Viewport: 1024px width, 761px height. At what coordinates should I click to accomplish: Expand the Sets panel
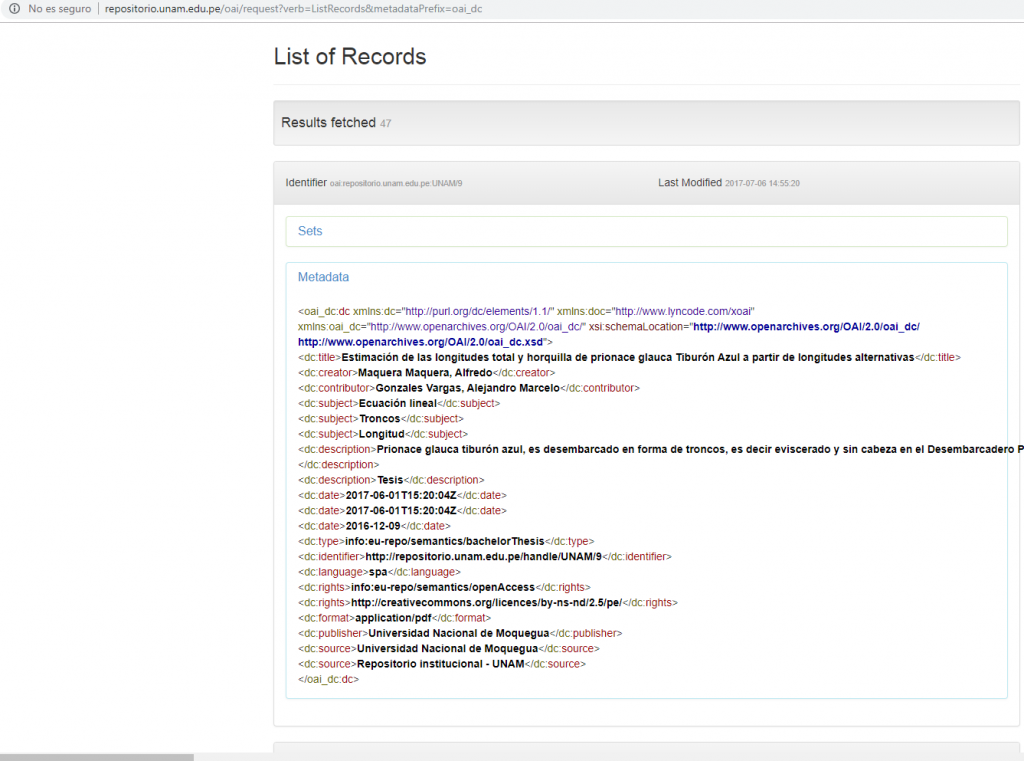[310, 231]
